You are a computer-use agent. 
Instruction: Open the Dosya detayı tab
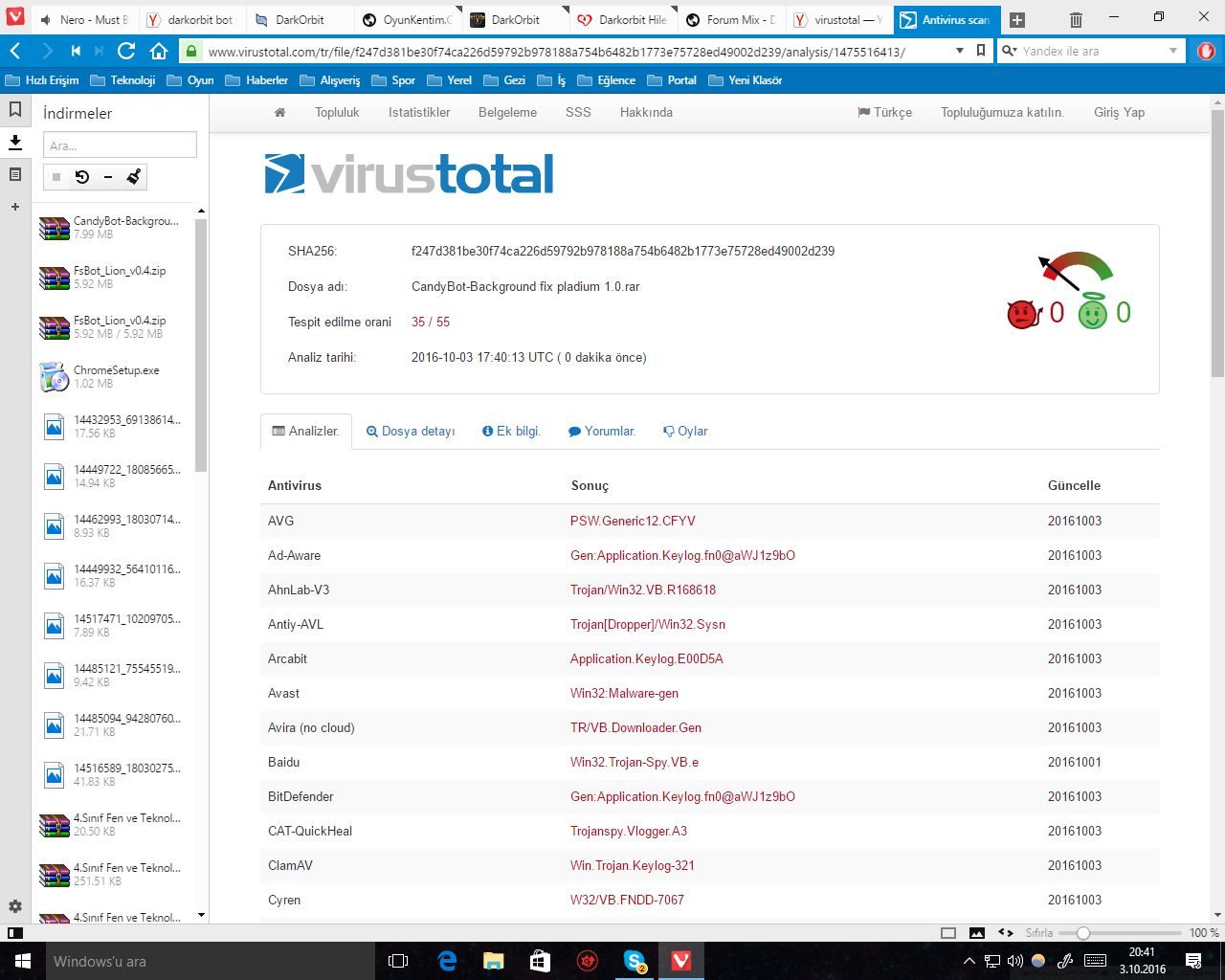411,432
